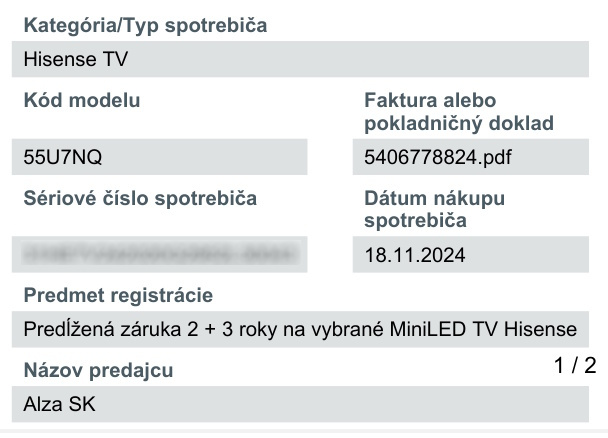Click the year 2024 in purchase date
Screen dimensions: 608x438
[x=446, y=254]
